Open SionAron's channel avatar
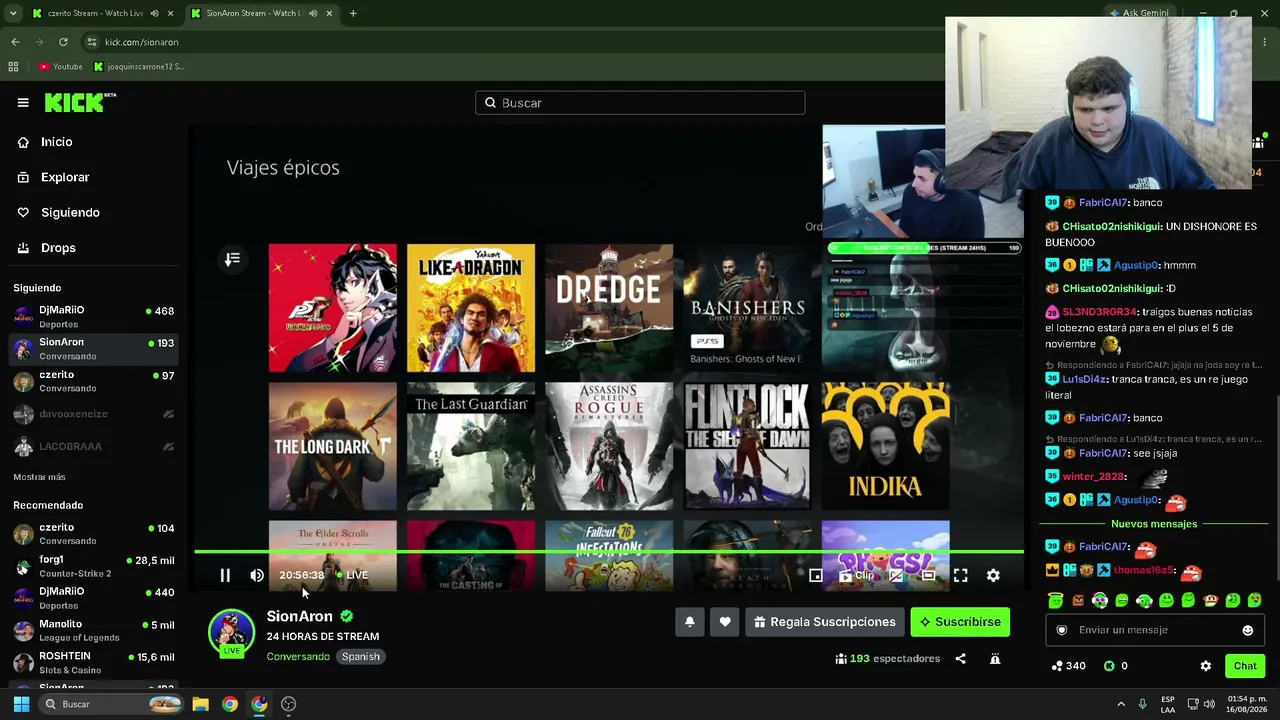The image size is (1280, 720). [x=231, y=633]
